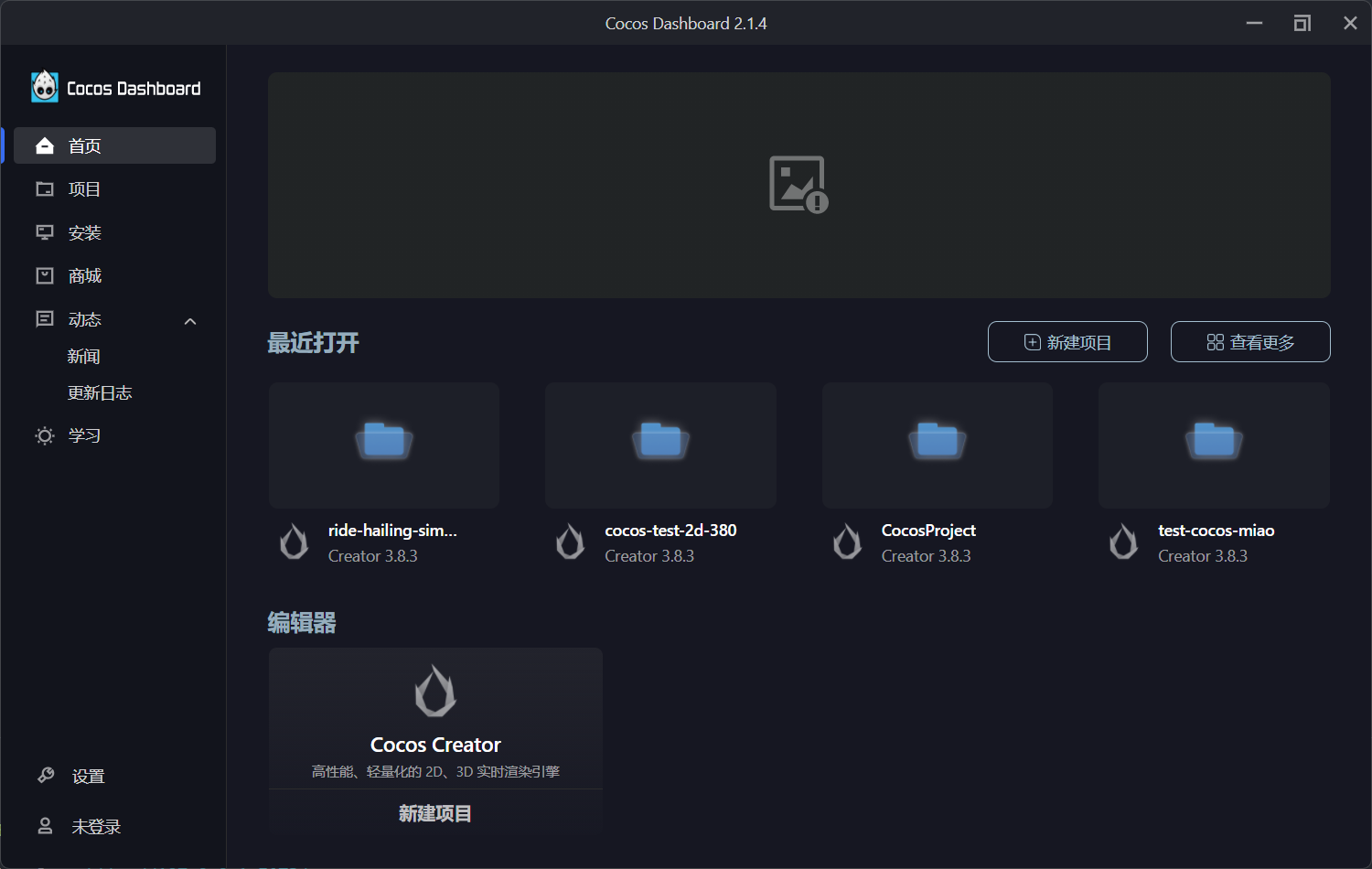The image size is (1372, 869).
Task: Open the cocos-test-2d-380 project thumbnail
Action: (x=660, y=445)
